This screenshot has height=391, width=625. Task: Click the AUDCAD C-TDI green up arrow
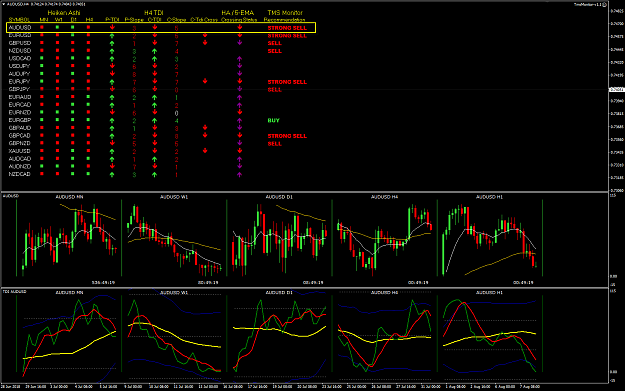pyautogui.click(x=155, y=159)
